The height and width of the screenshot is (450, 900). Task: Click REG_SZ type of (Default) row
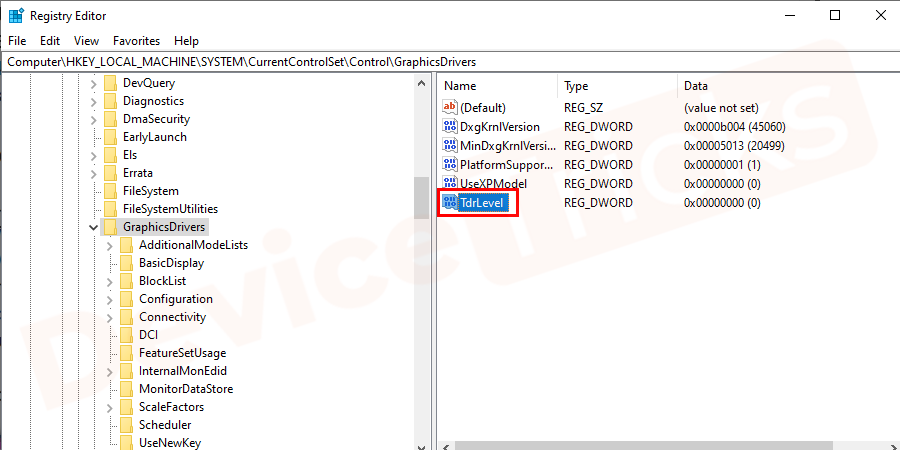[x=583, y=107]
